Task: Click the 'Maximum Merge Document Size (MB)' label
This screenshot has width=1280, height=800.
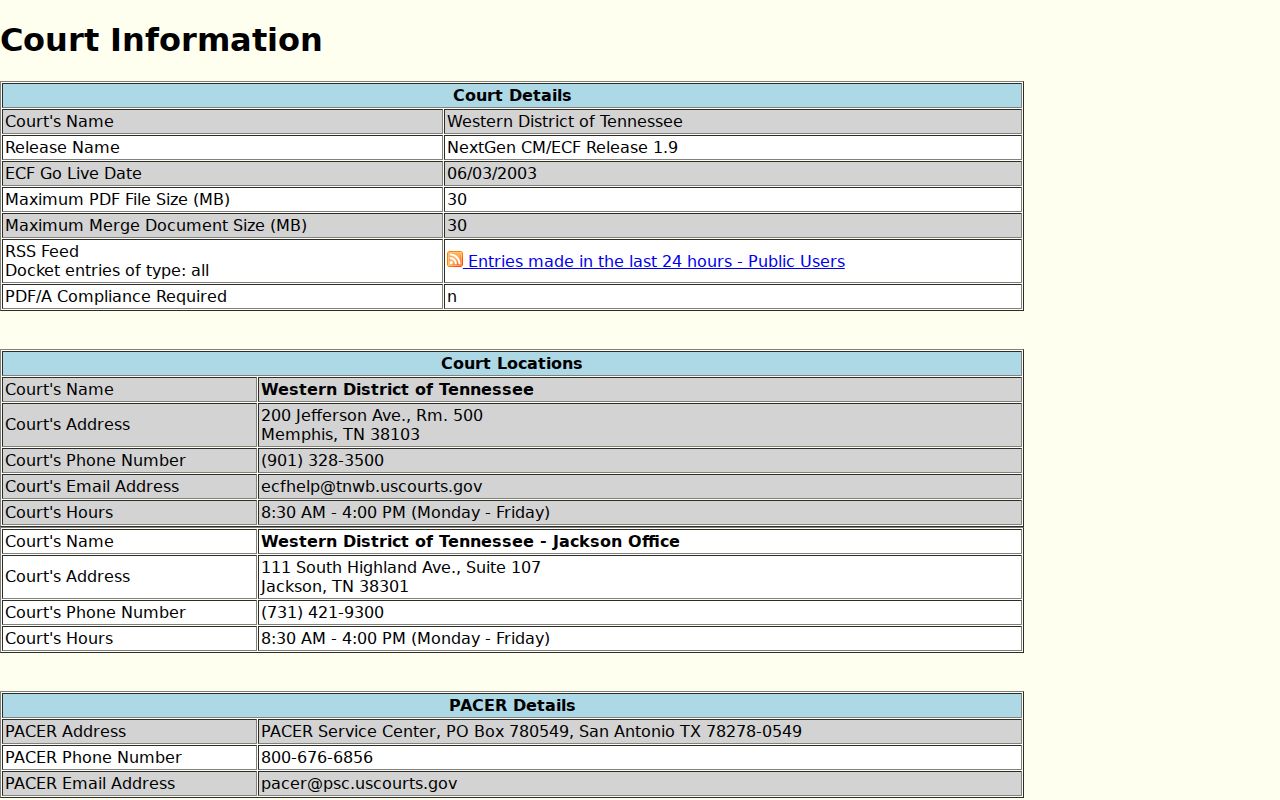Action: click(156, 225)
